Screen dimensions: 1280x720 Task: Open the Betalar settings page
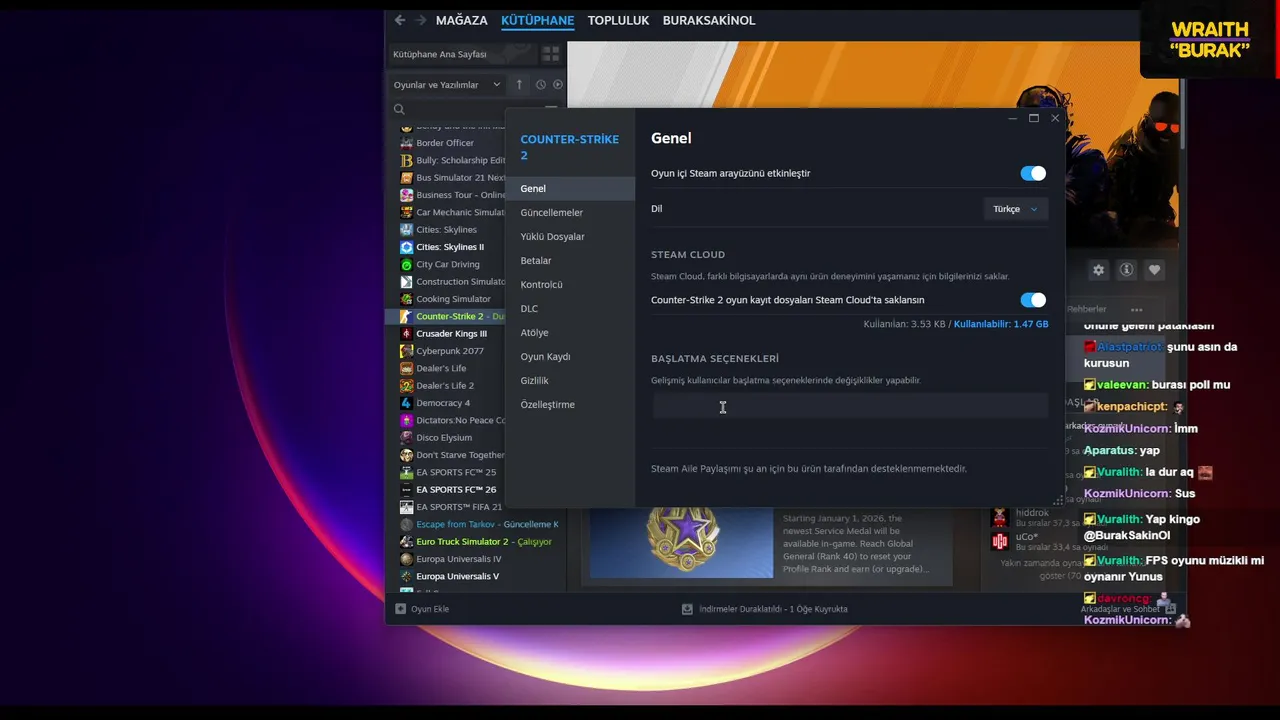pyautogui.click(x=570, y=261)
